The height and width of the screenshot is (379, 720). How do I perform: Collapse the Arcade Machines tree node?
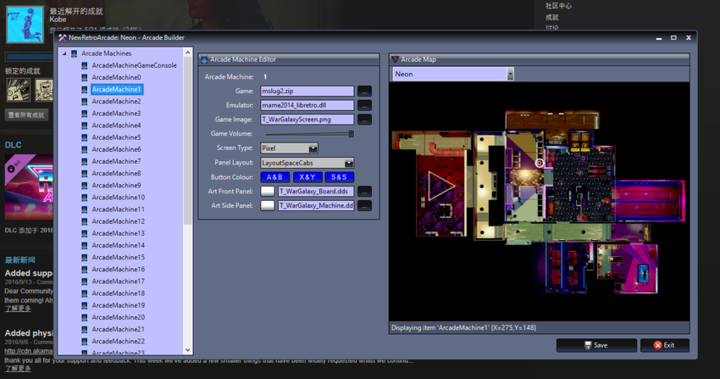click(65, 53)
